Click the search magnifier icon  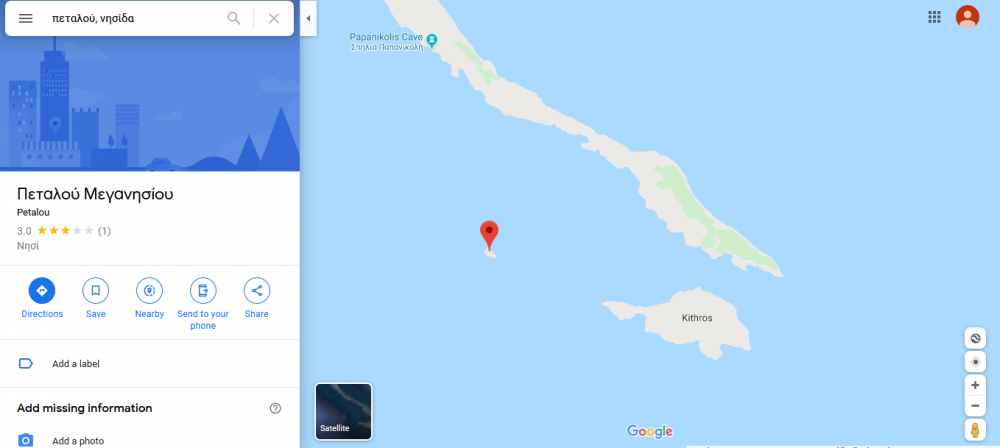pos(234,19)
